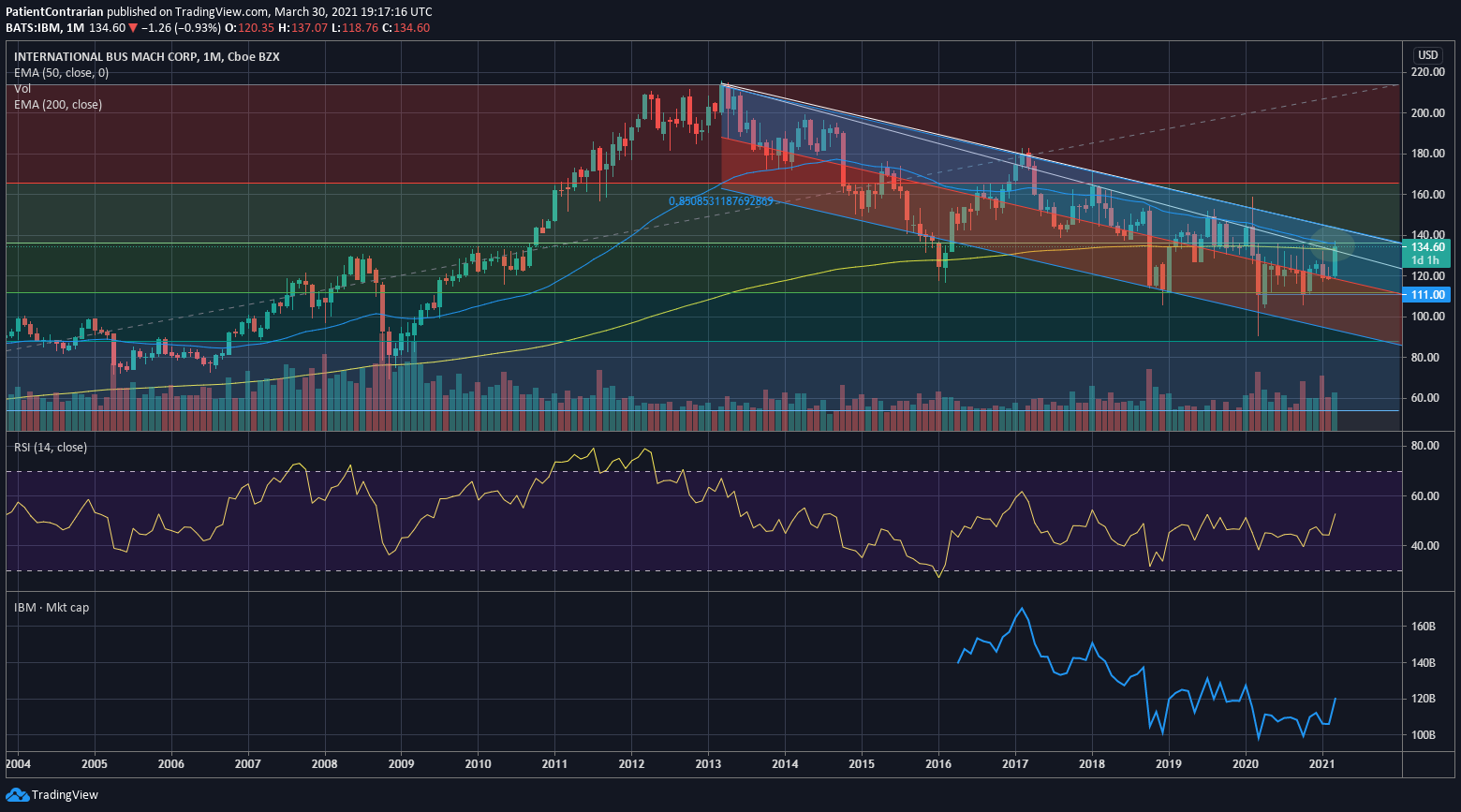Click the Vol indicator label
The image size is (1461, 812).
coord(22,89)
